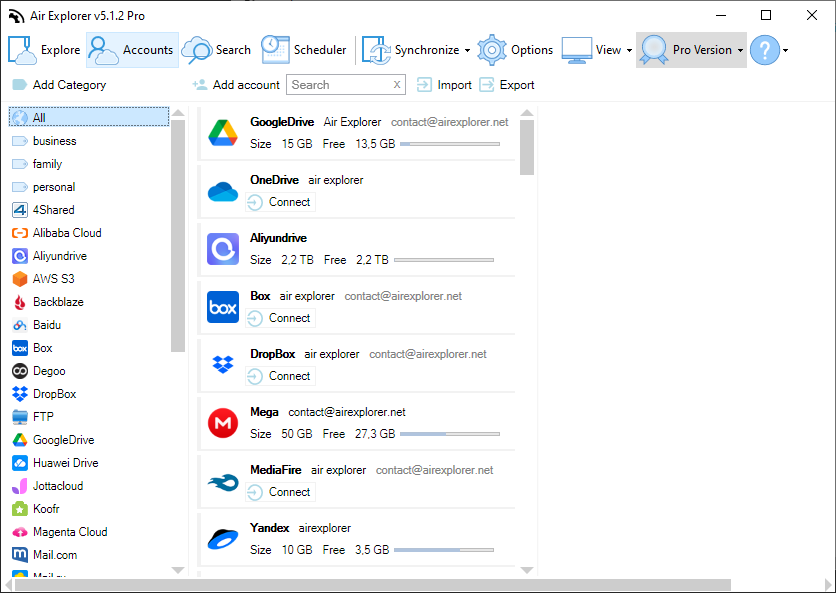Screen dimensions: 836x593
Task: Select the Aliyundrive service in the sidebar
Action: [x=60, y=255]
